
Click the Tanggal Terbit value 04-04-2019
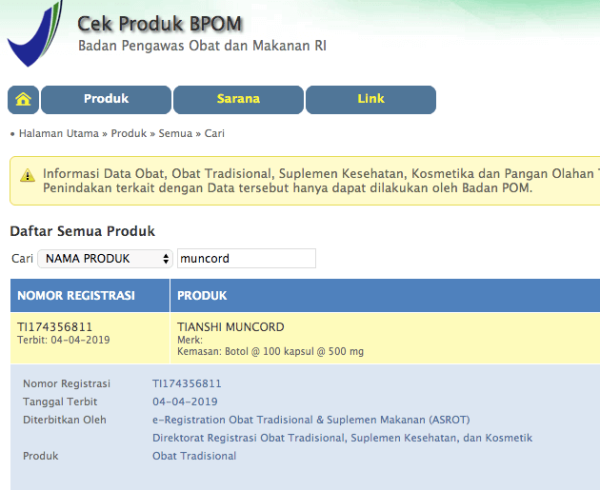coord(185,402)
